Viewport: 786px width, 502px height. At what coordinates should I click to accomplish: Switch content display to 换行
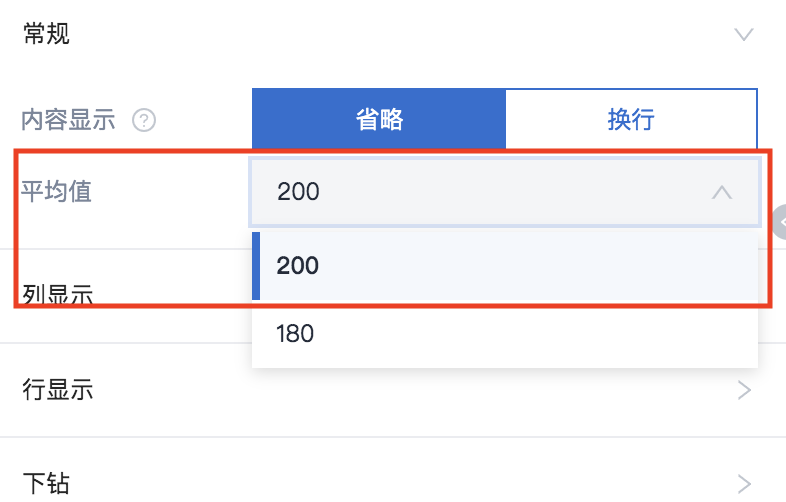click(x=631, y=119)
